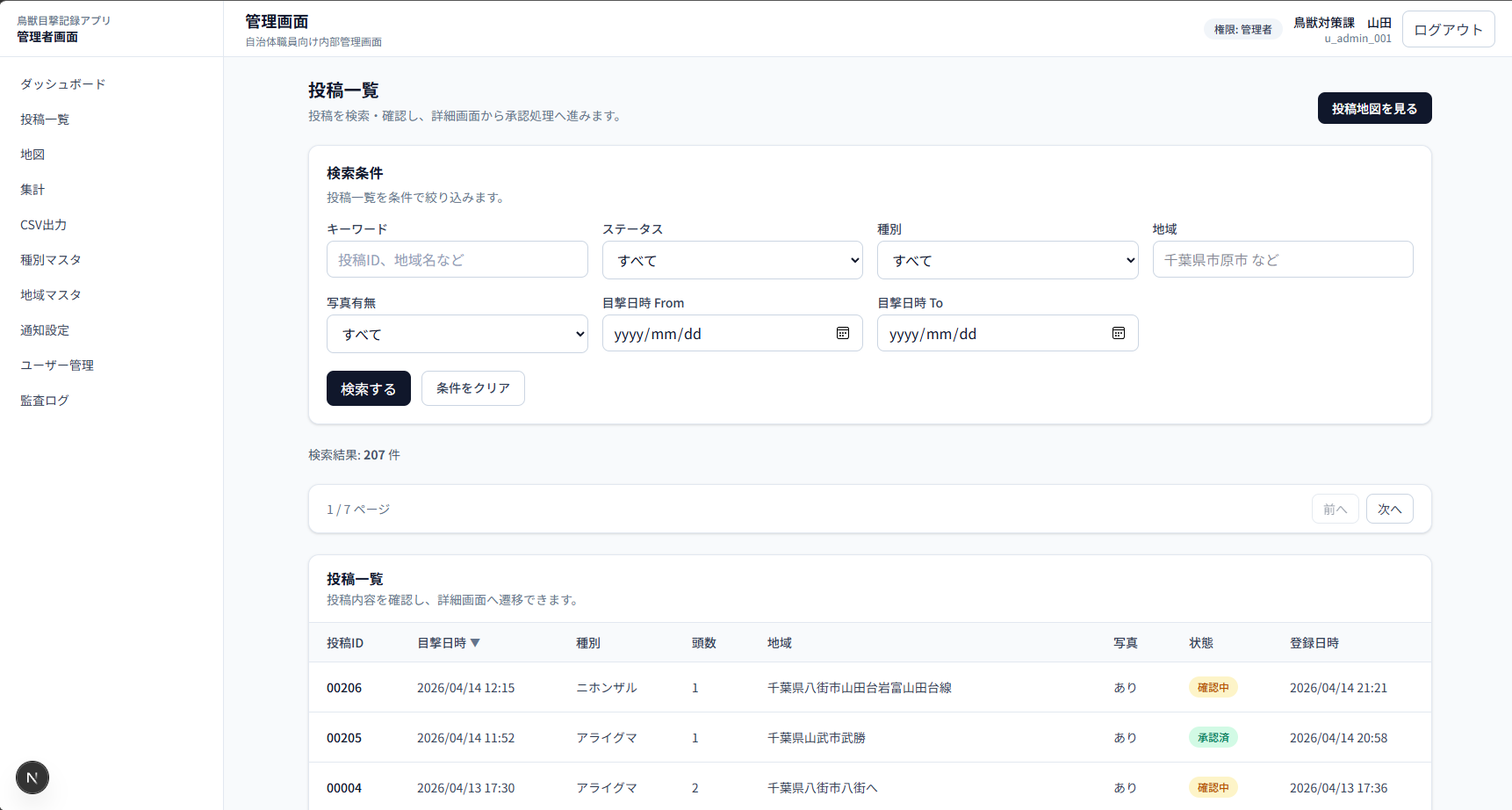Go to next page with 次へ

coord(1388,510)
